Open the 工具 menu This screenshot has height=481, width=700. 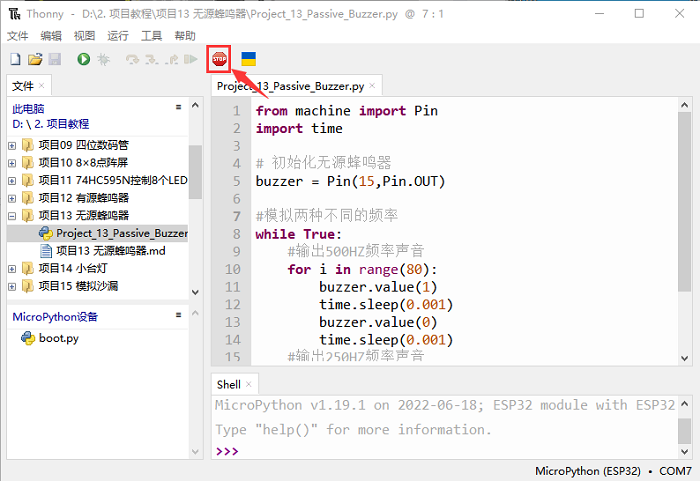point(151,35)
